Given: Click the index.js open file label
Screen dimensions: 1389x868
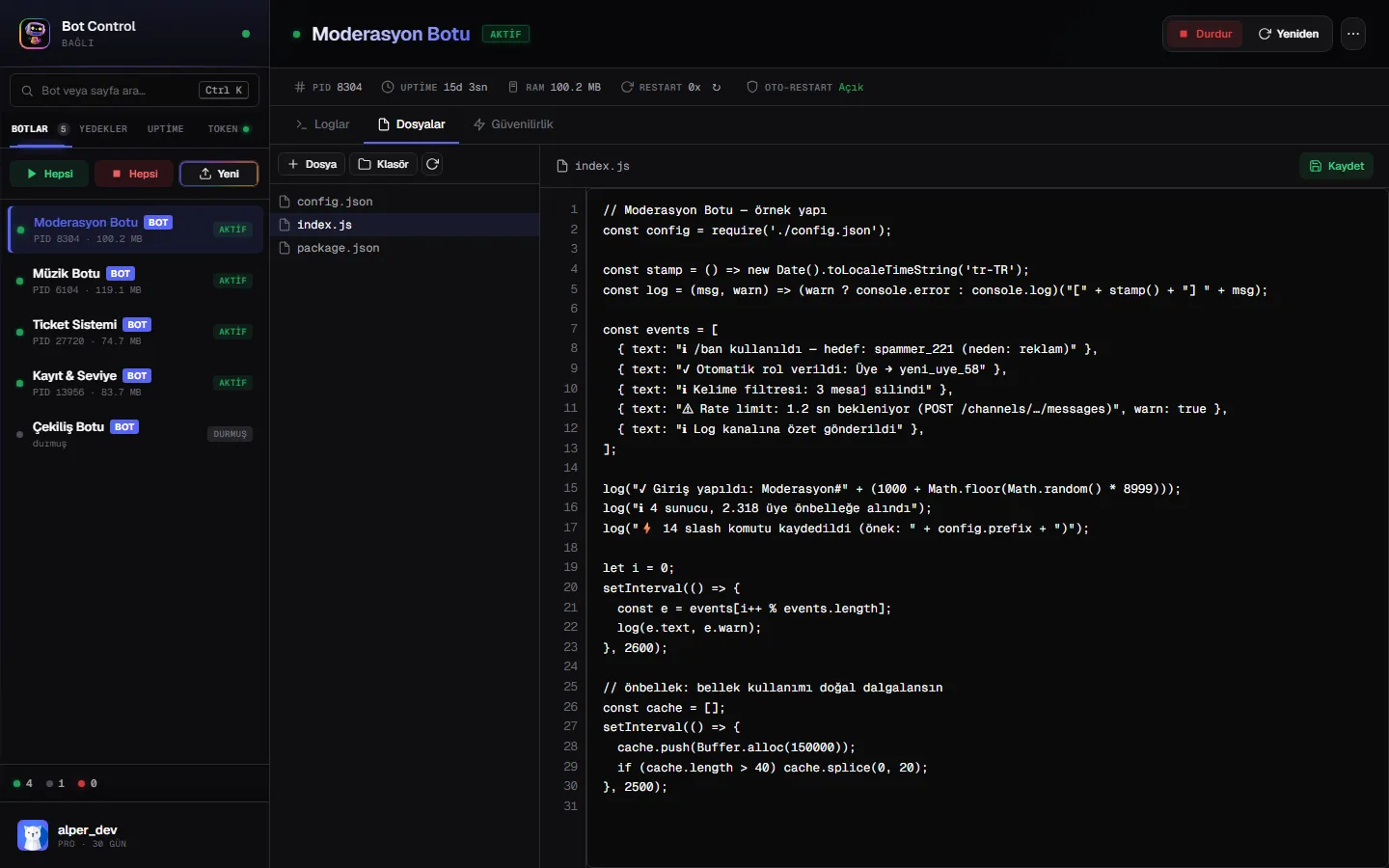Looking at the screenshot, I should (x=593, y=166).
